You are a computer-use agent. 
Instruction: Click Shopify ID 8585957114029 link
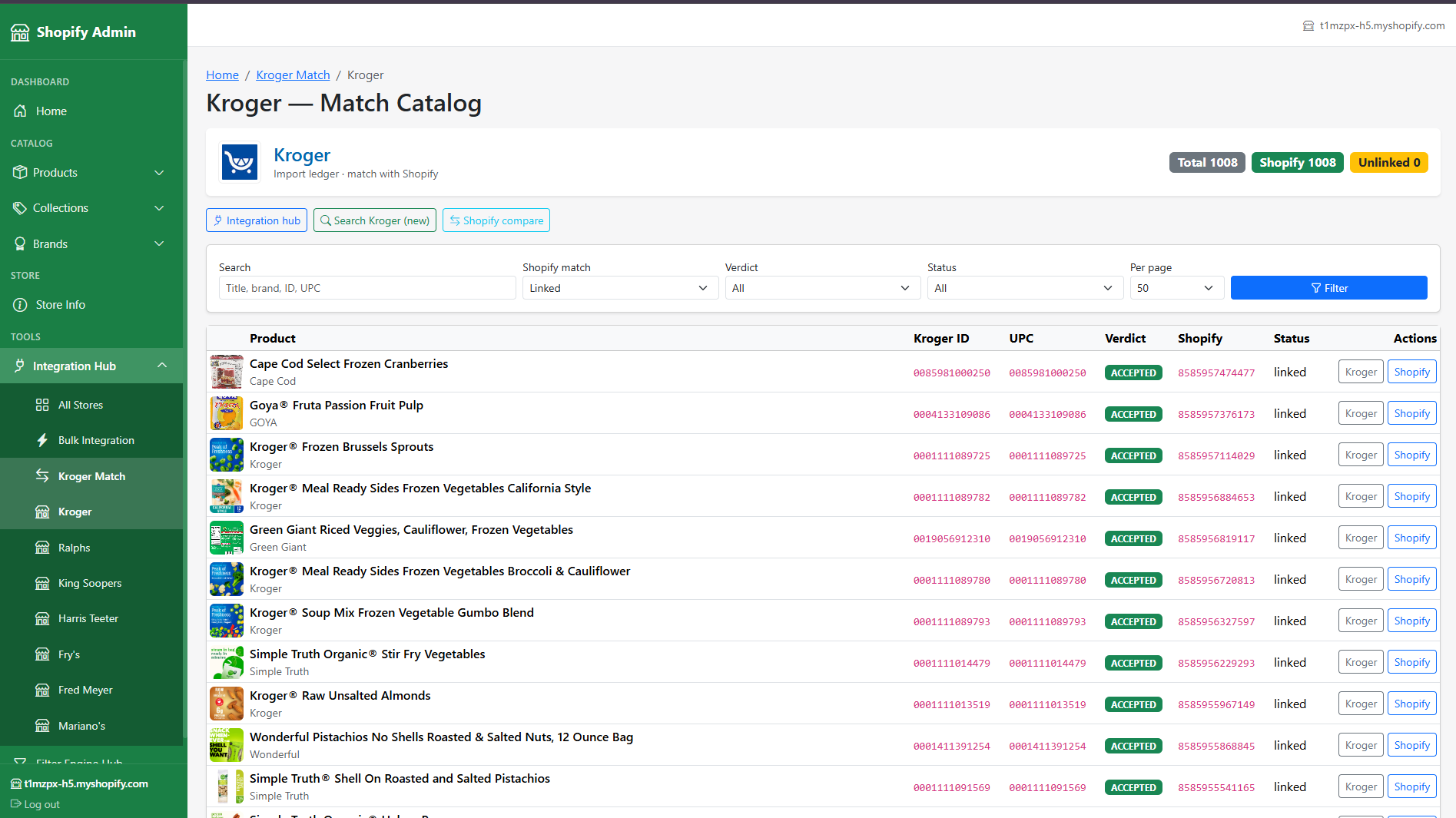(x=1216, y=455)
